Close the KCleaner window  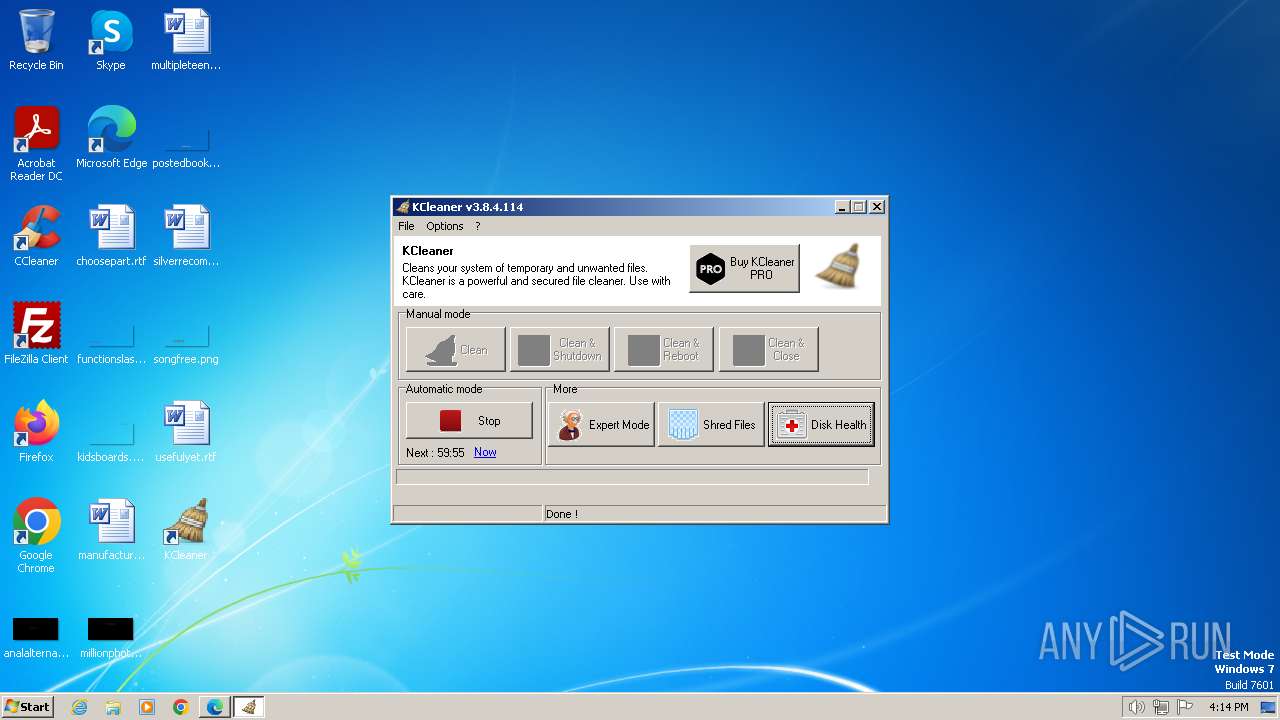[877, 207]
